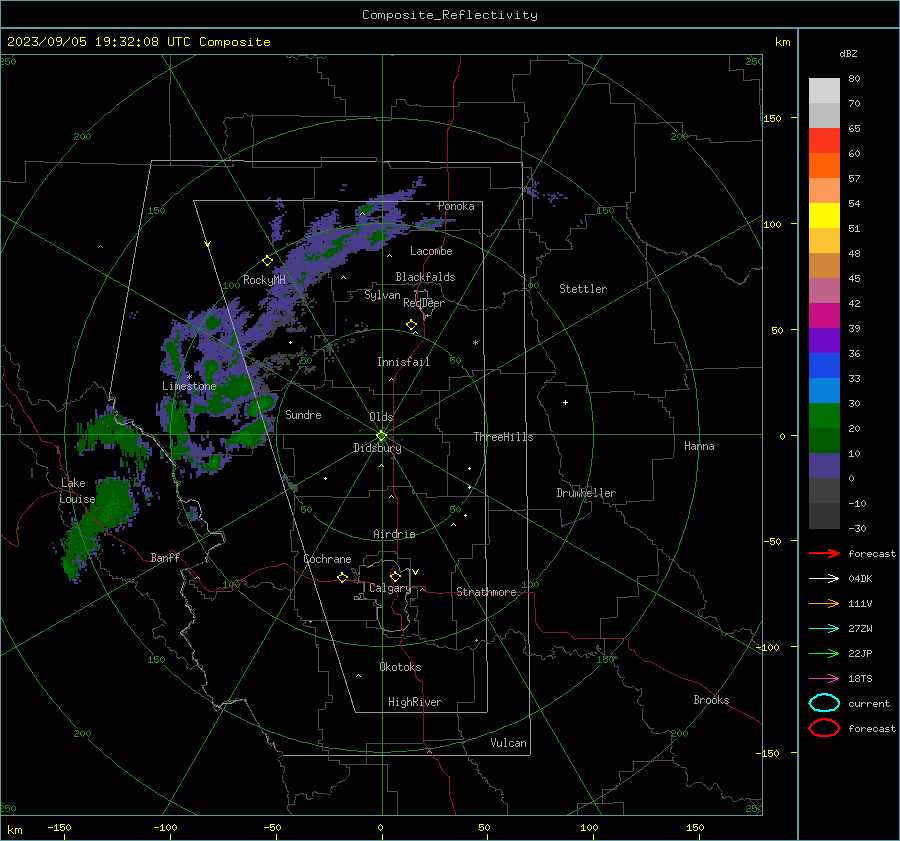The image size is (900, 841).
Task: Click the Blackfalds label
Action: 425,277
